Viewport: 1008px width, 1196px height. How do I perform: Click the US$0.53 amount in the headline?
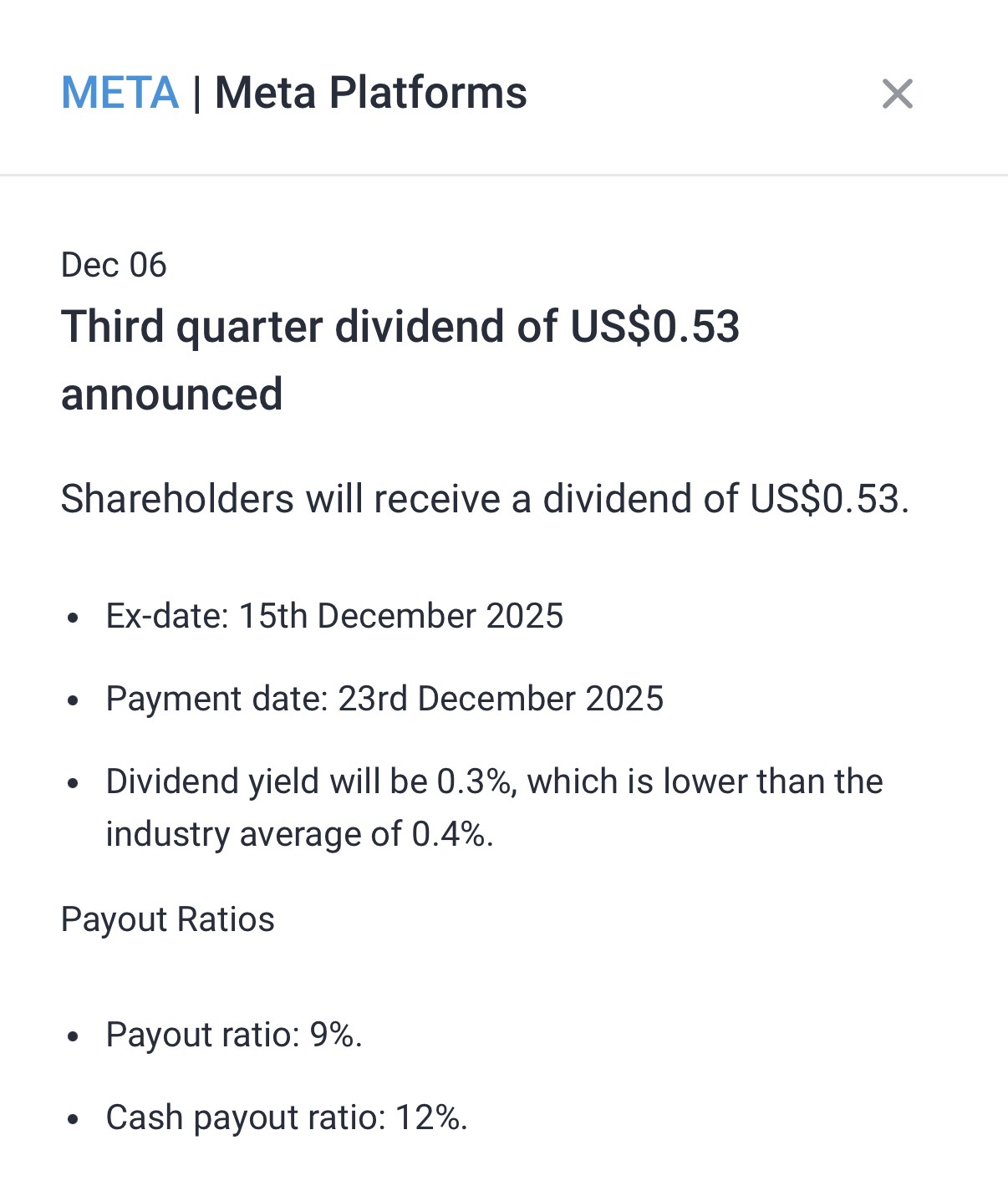tap(655, 326)
